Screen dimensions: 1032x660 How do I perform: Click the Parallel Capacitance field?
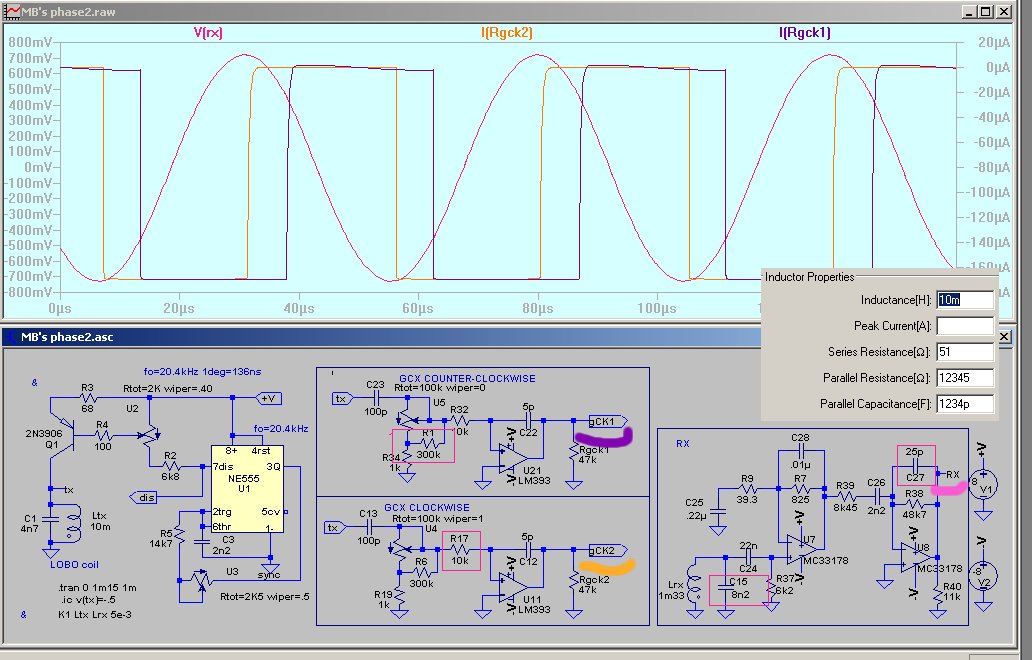tap(965, 404)
